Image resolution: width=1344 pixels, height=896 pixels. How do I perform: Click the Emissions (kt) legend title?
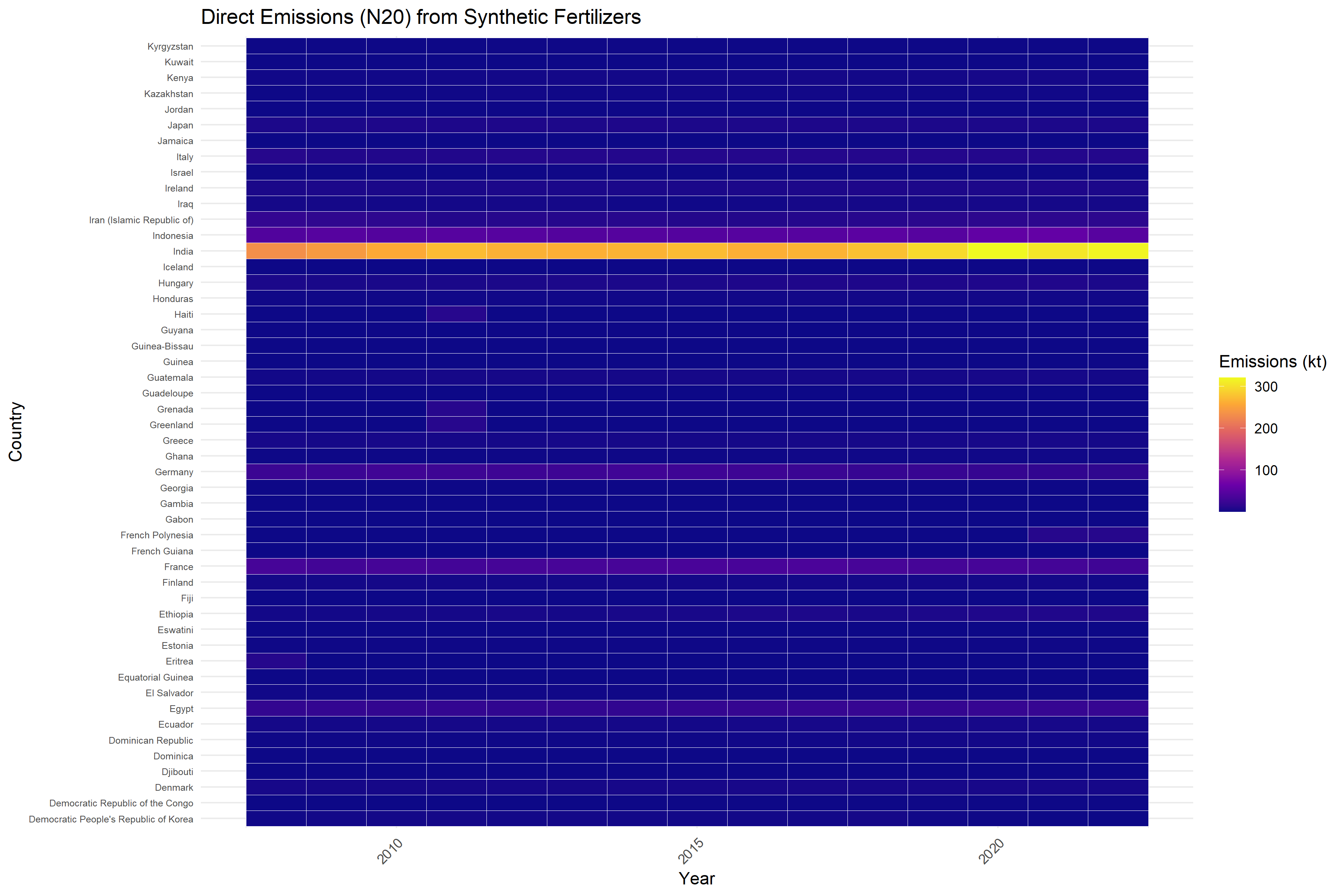click(x=1273, y=362)
